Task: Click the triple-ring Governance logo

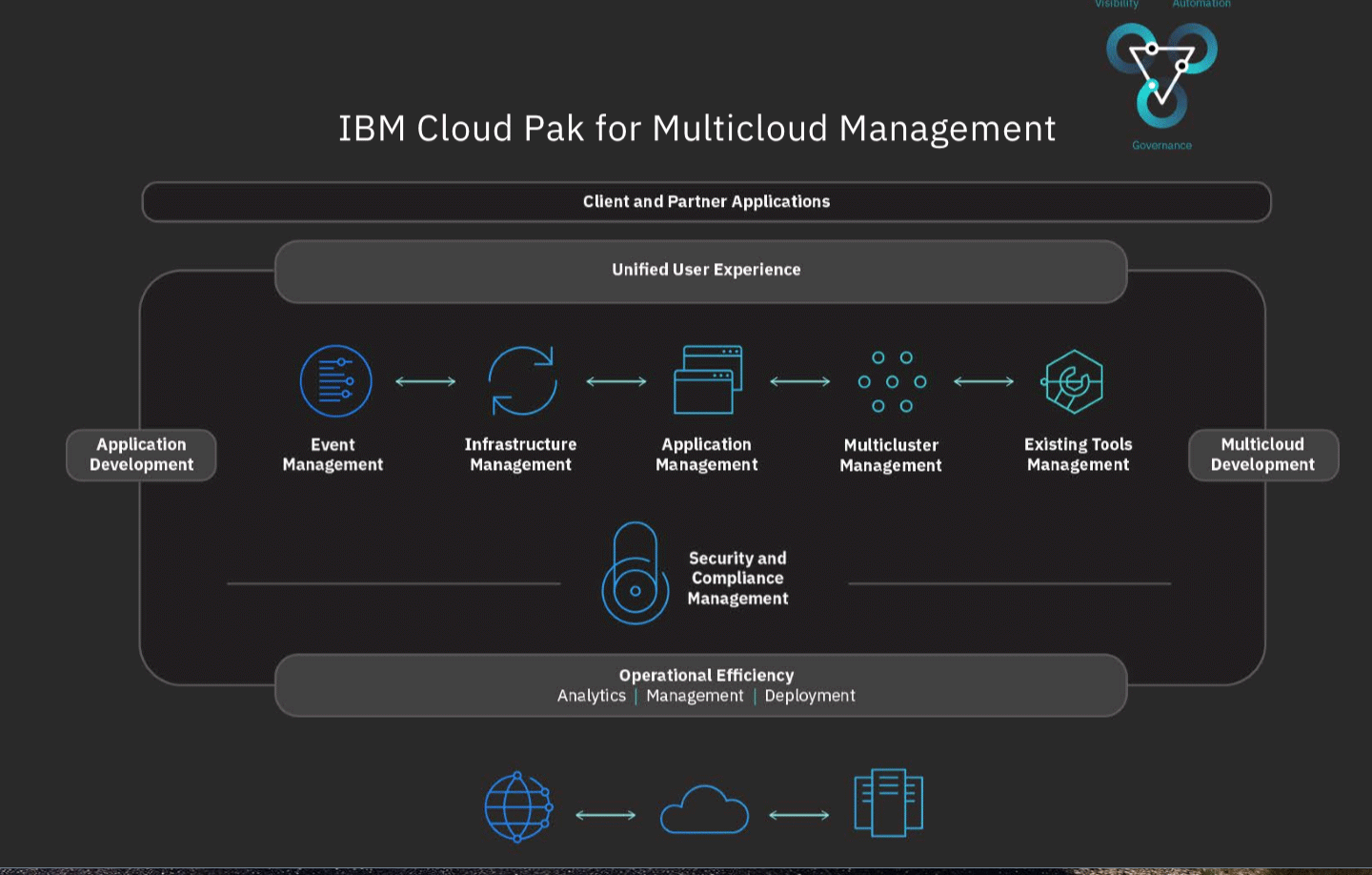Action: (x=1161, y=74)
